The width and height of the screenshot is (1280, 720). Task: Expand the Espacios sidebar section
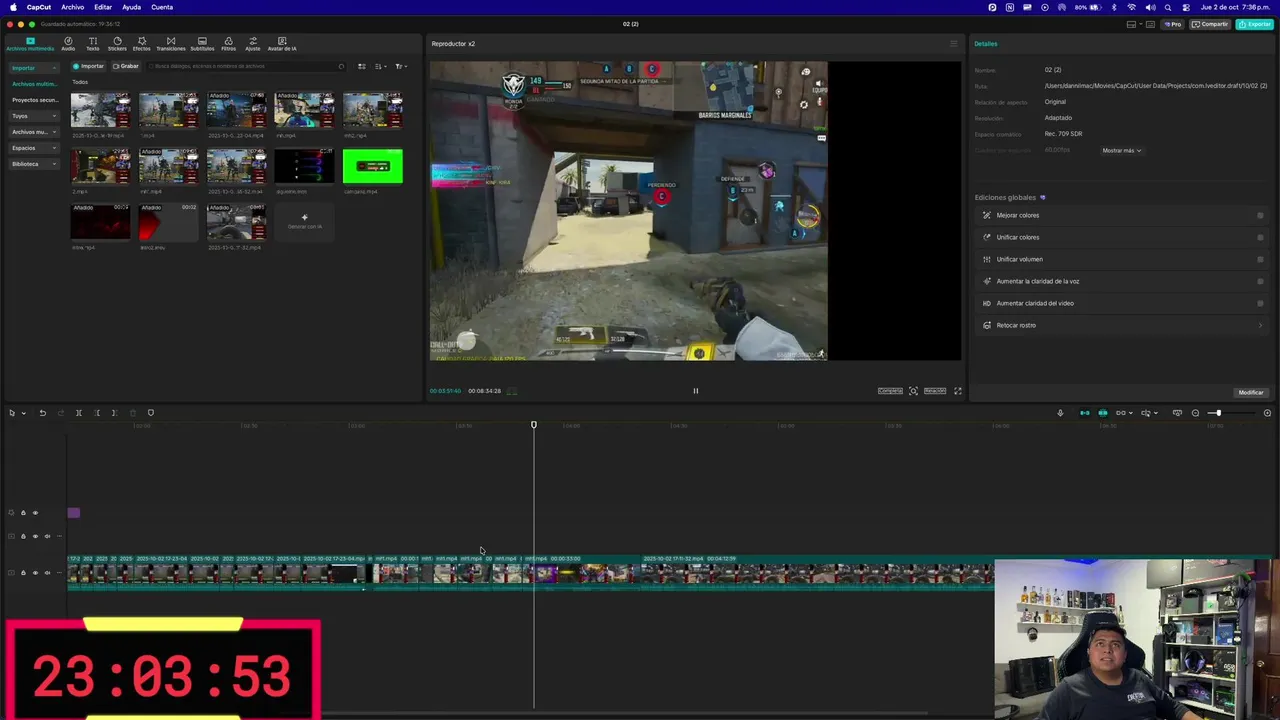35,148
